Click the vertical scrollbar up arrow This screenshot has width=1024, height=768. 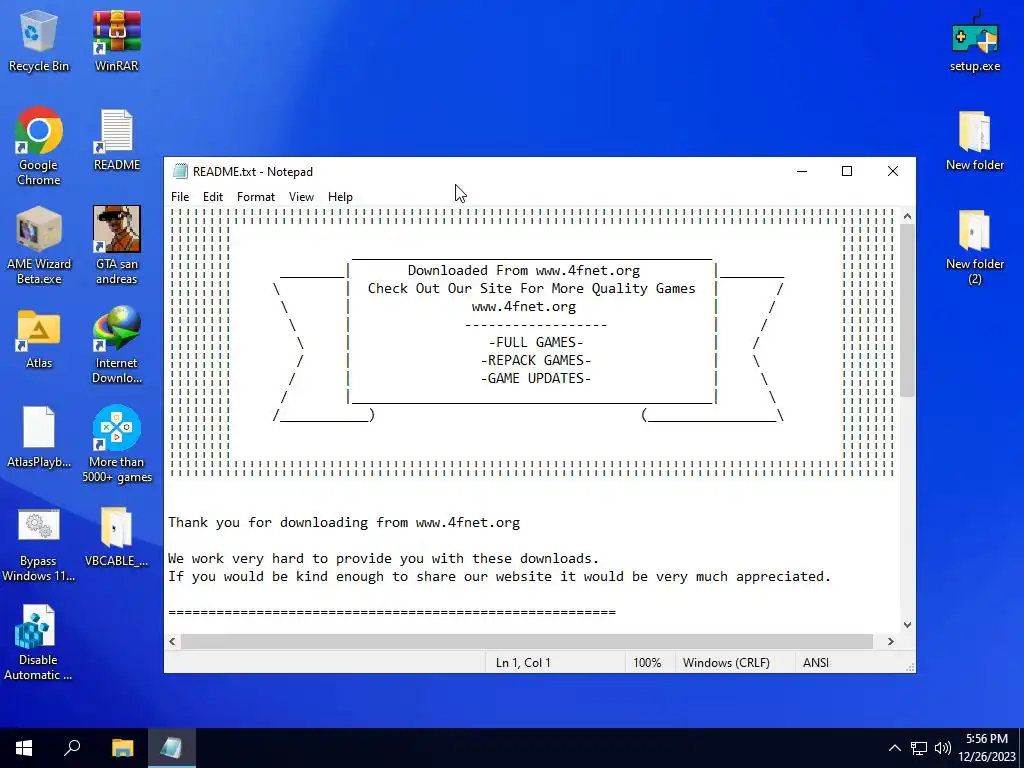[907, 216]
